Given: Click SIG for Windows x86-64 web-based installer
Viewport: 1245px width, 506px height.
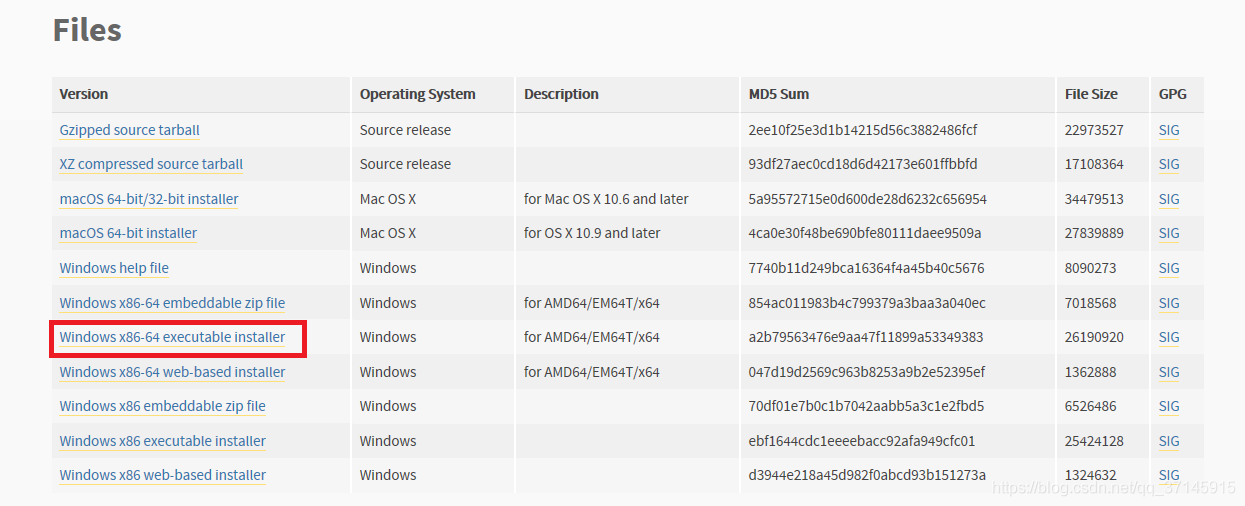Looking at the screenshot, I should [1169, 372].
